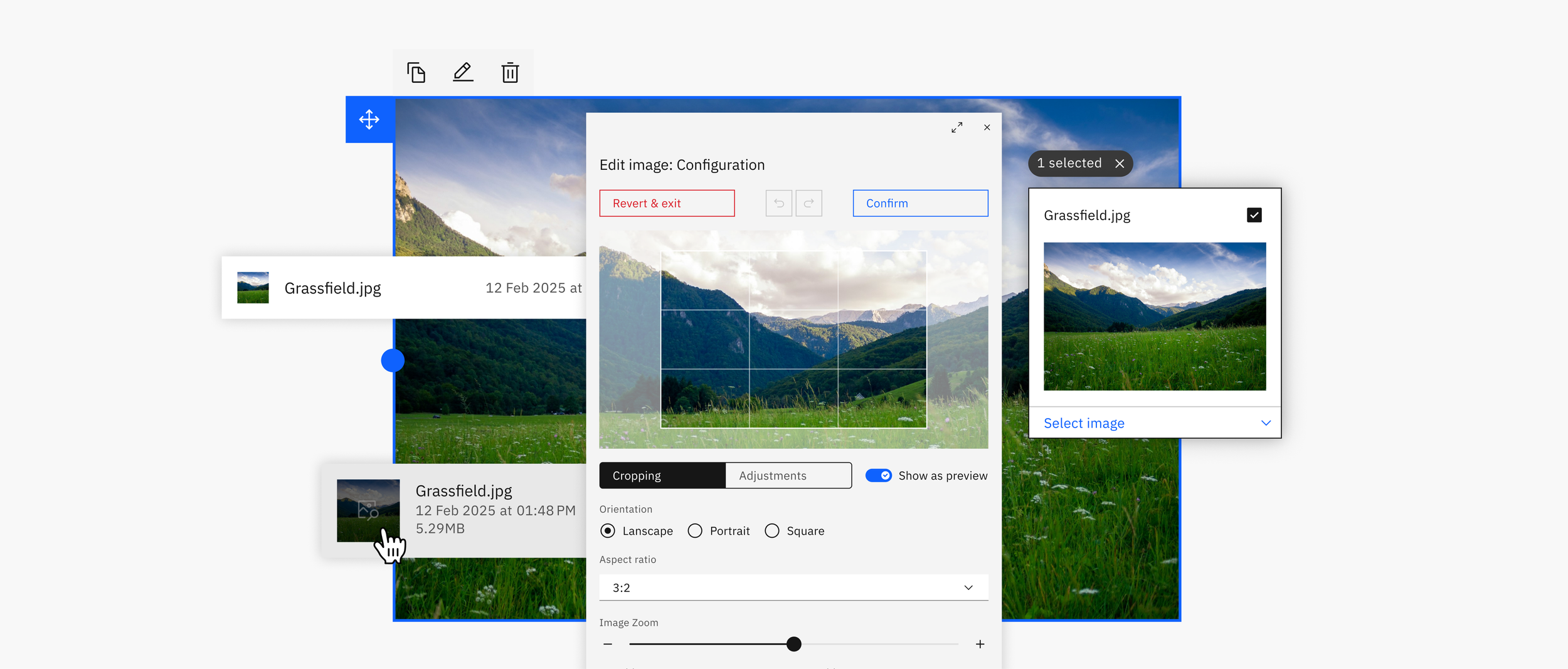This screenshot has height=669, width=1568.
Task: Click the Confirm button
Action: coord(920,203)
